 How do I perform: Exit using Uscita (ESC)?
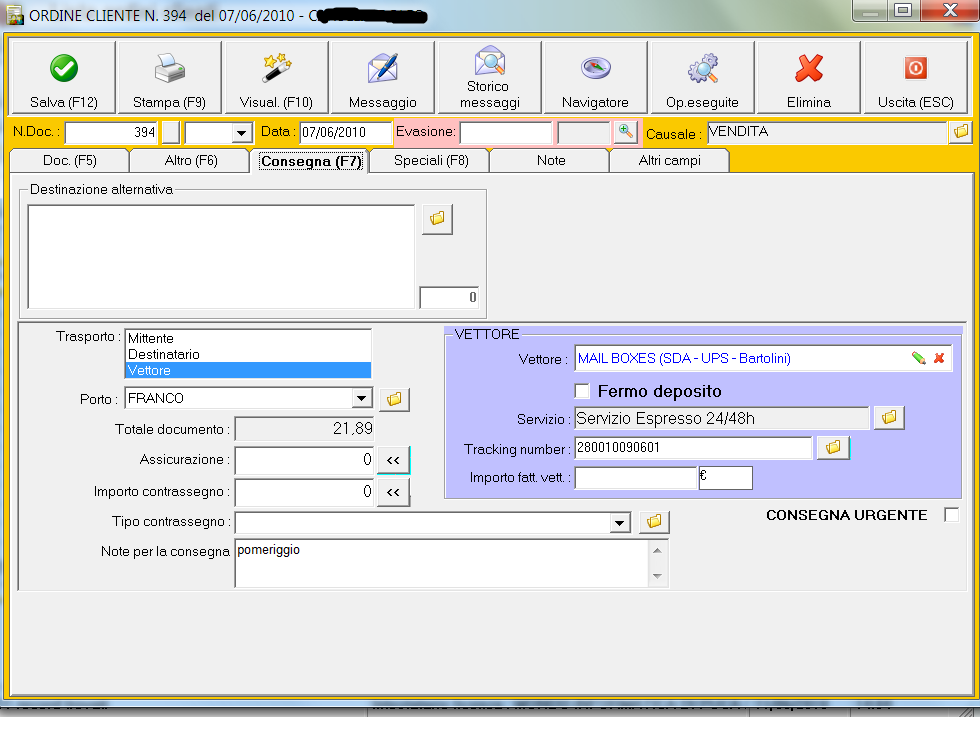[x=916, y=77]
